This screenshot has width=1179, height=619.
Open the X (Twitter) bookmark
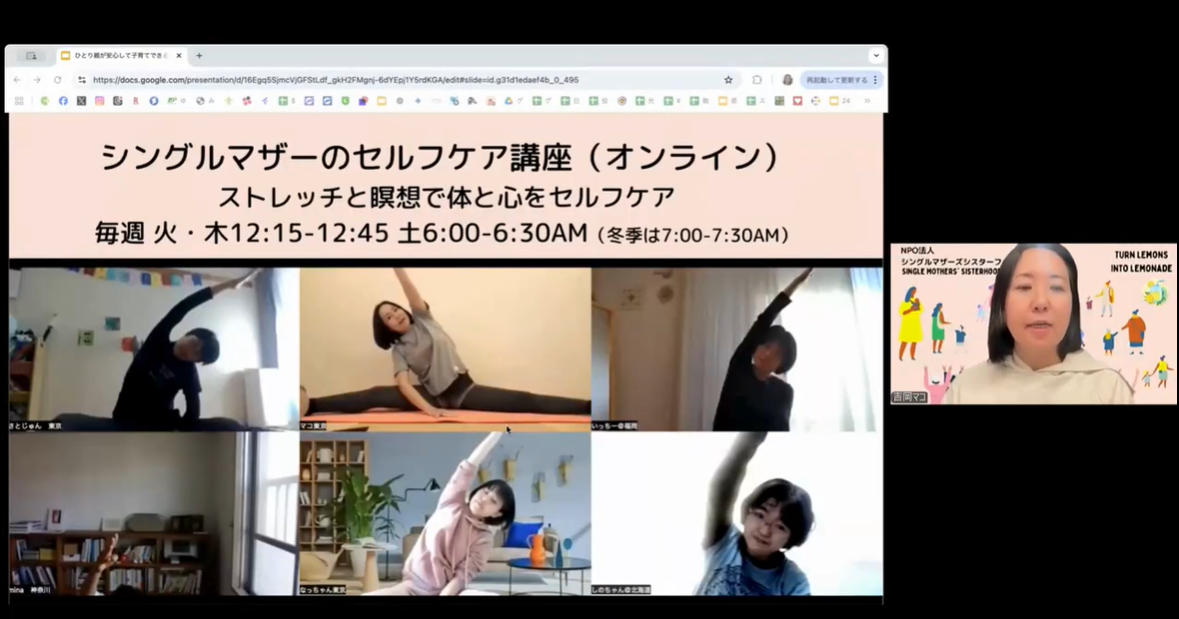tap(81, 101)
